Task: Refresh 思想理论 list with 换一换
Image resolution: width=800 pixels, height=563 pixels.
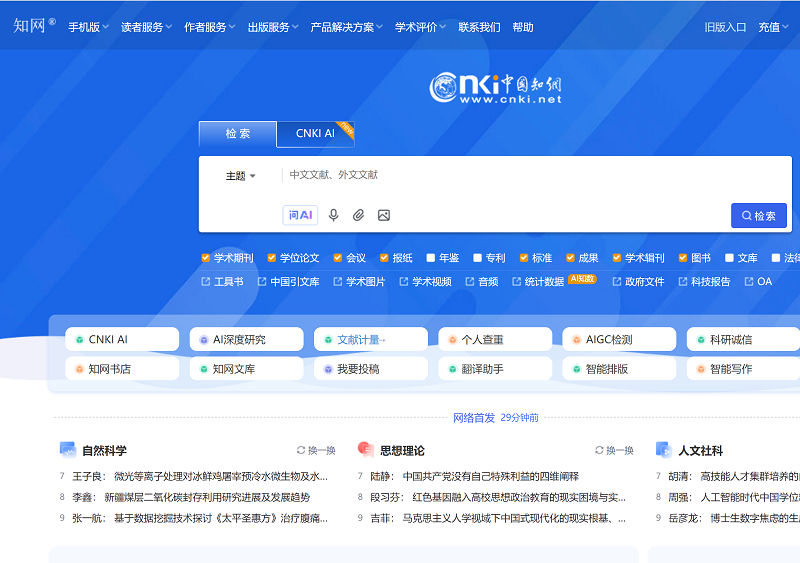Action: (x=614, y=450)
